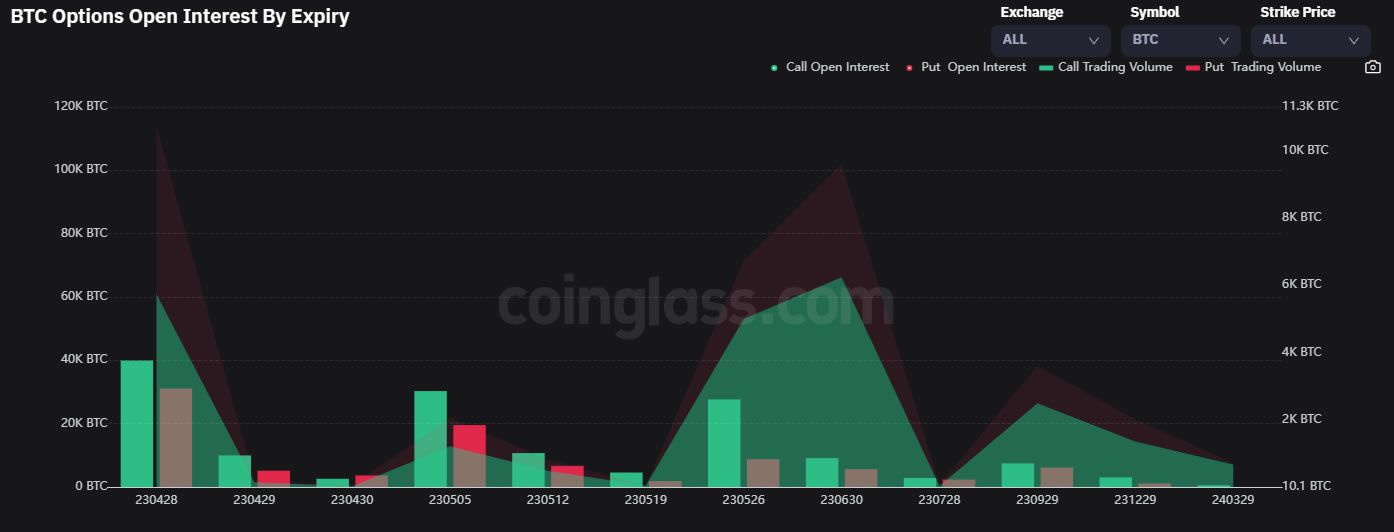1394x532 pixels.
Task: Click the coinglass.com watermark
Action: tap(695, 303)
